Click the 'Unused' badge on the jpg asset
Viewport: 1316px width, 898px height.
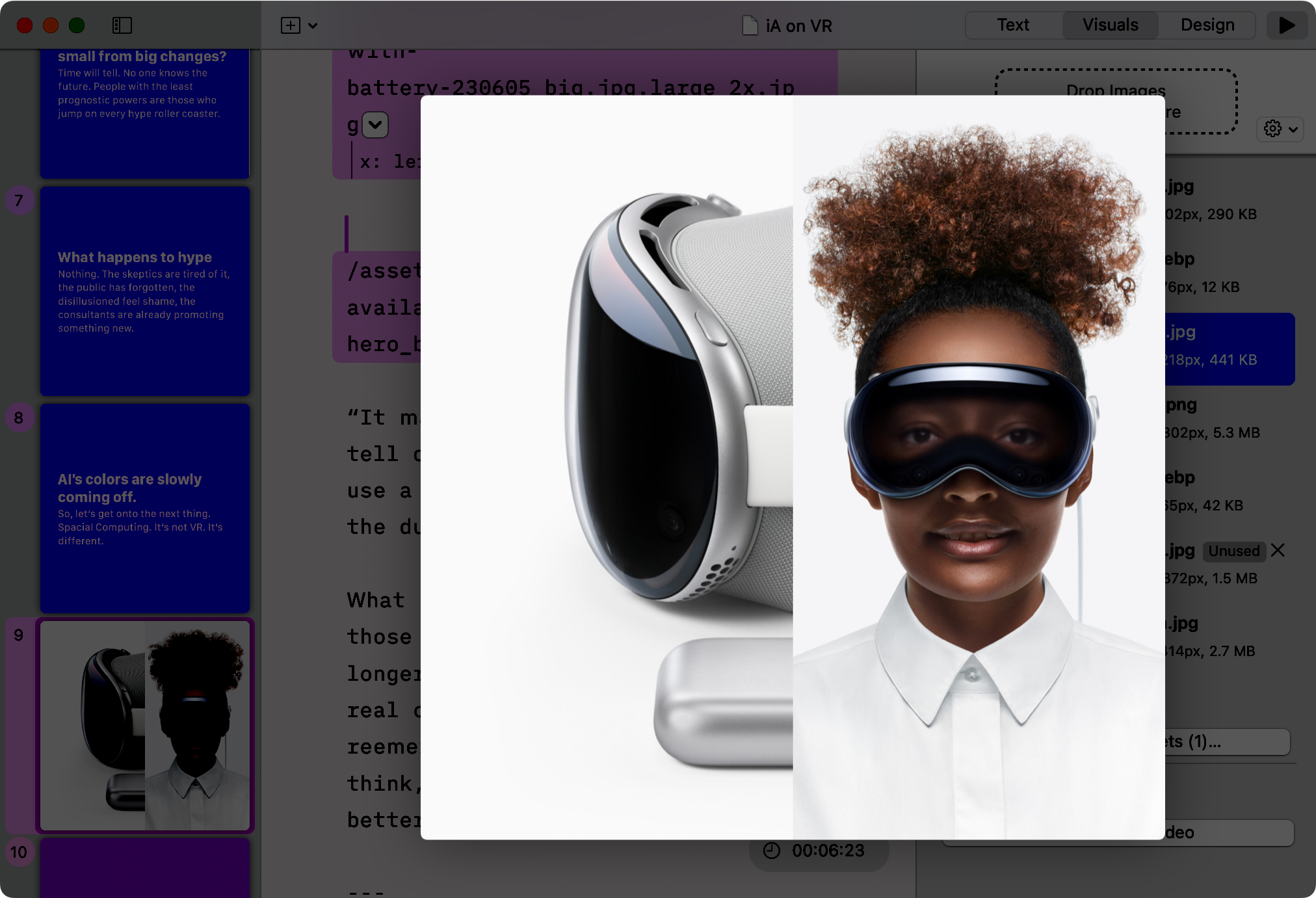pos(1233,551)
